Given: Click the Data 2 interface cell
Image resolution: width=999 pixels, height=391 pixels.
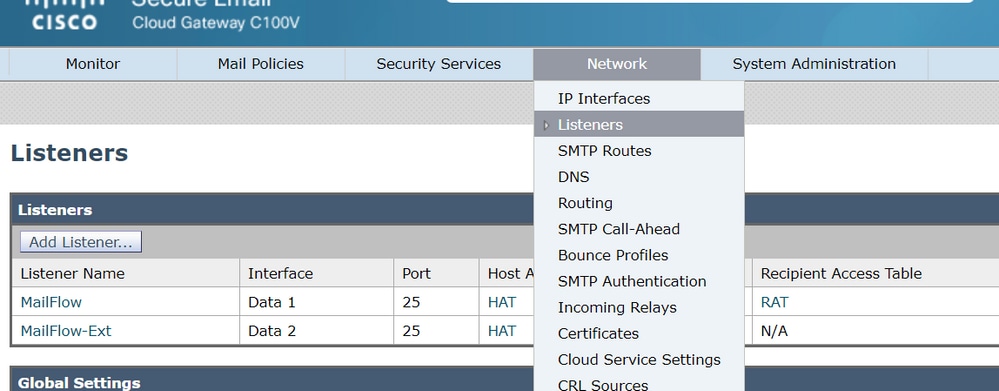Looking at the screenshot, I should (x=317, y=331).
